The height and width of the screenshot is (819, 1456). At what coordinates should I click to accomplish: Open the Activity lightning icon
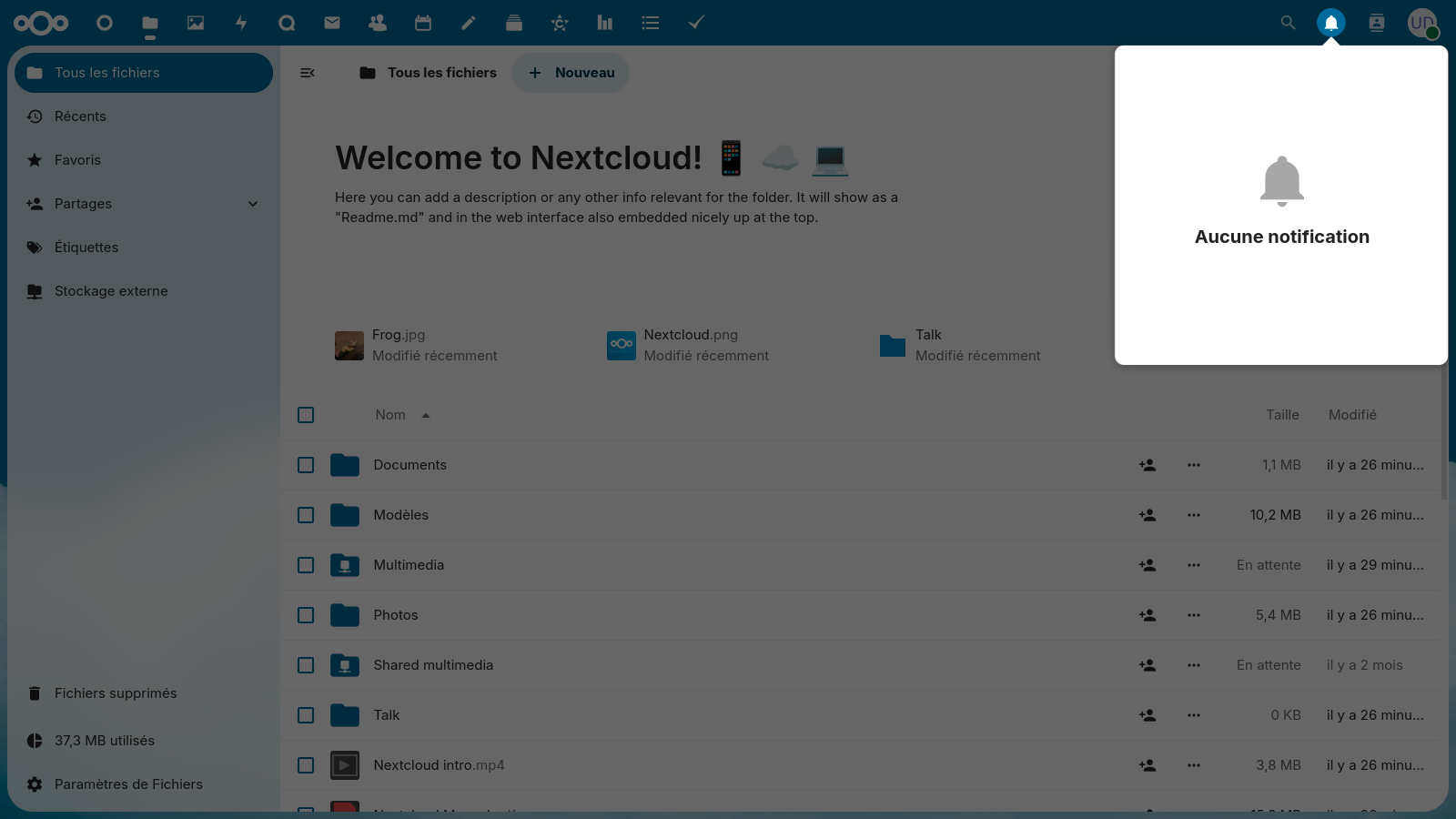(x=241, y=23)
